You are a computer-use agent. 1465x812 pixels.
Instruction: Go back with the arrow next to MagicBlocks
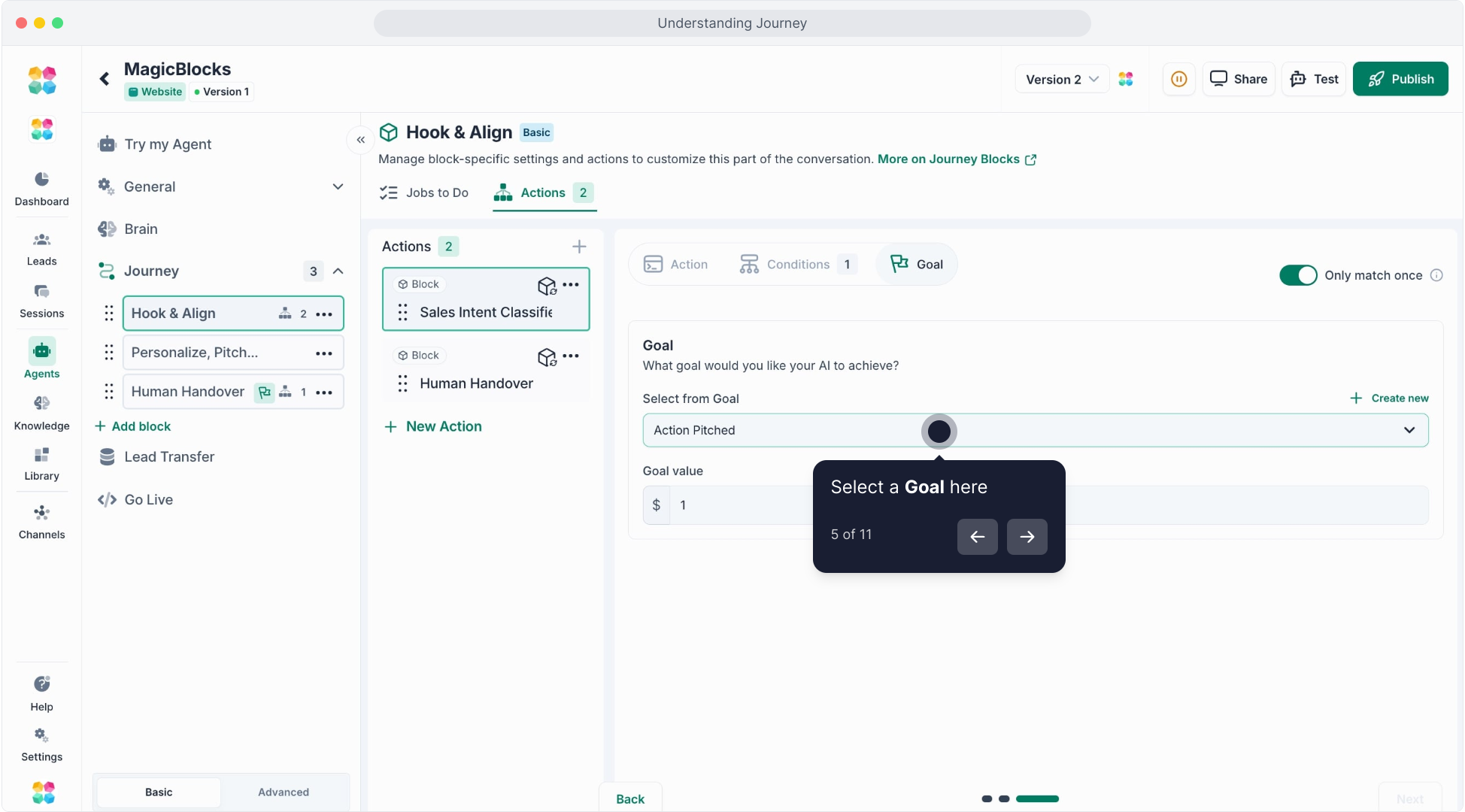pos(105,79)
